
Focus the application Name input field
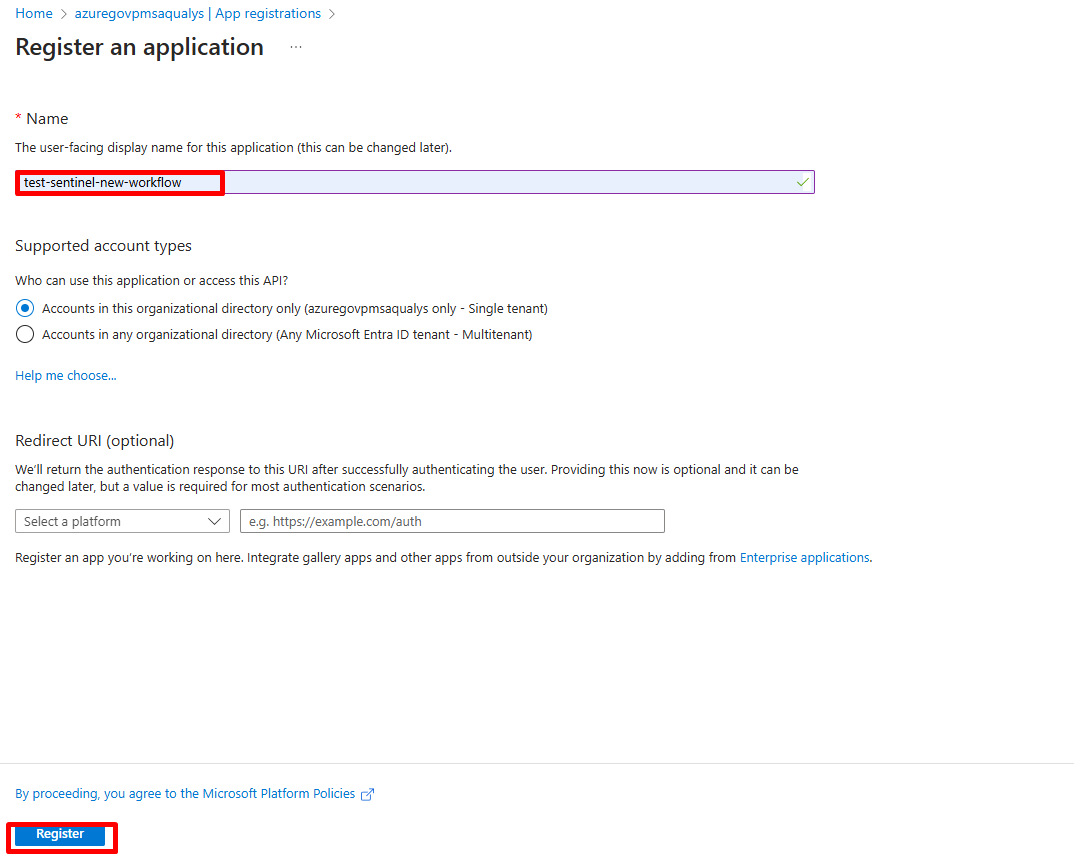[x=414, y=182]
